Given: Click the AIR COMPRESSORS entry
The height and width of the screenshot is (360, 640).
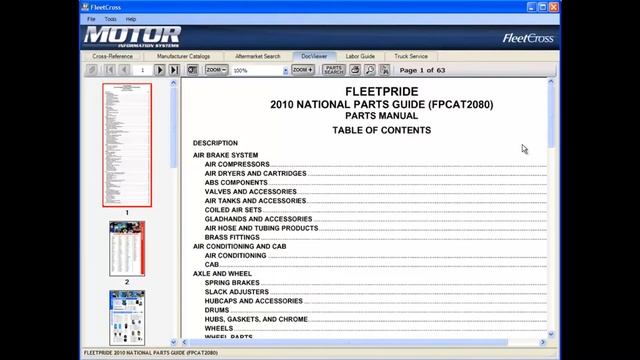Looking at the screenshot, I should (237, 164).
